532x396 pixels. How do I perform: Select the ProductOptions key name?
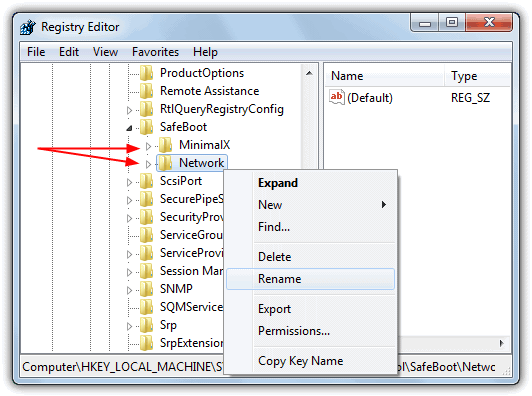(x=202, y=73)
